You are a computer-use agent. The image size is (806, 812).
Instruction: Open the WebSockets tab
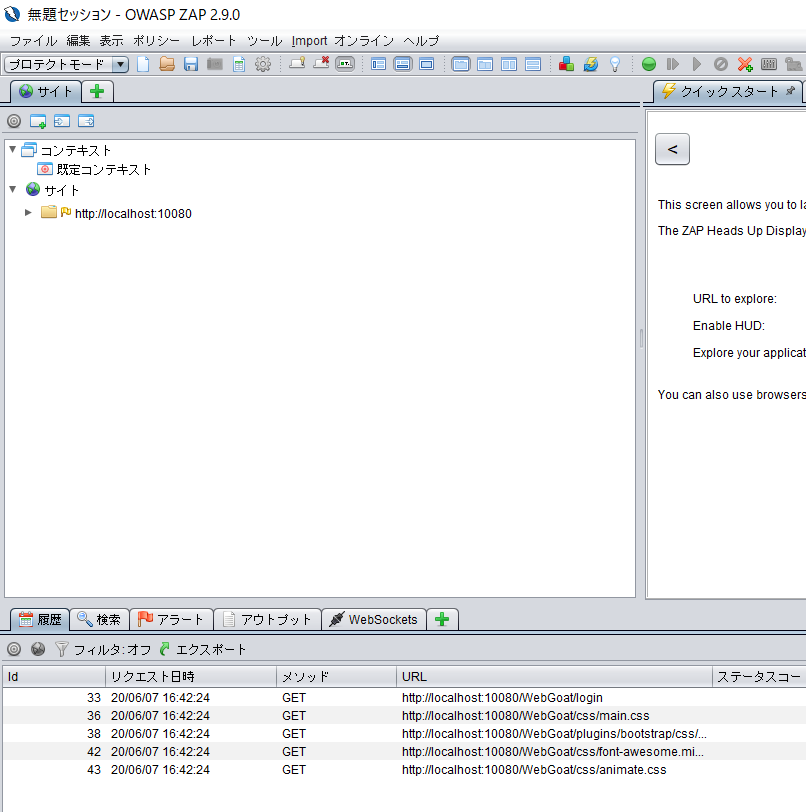(374, 619)
